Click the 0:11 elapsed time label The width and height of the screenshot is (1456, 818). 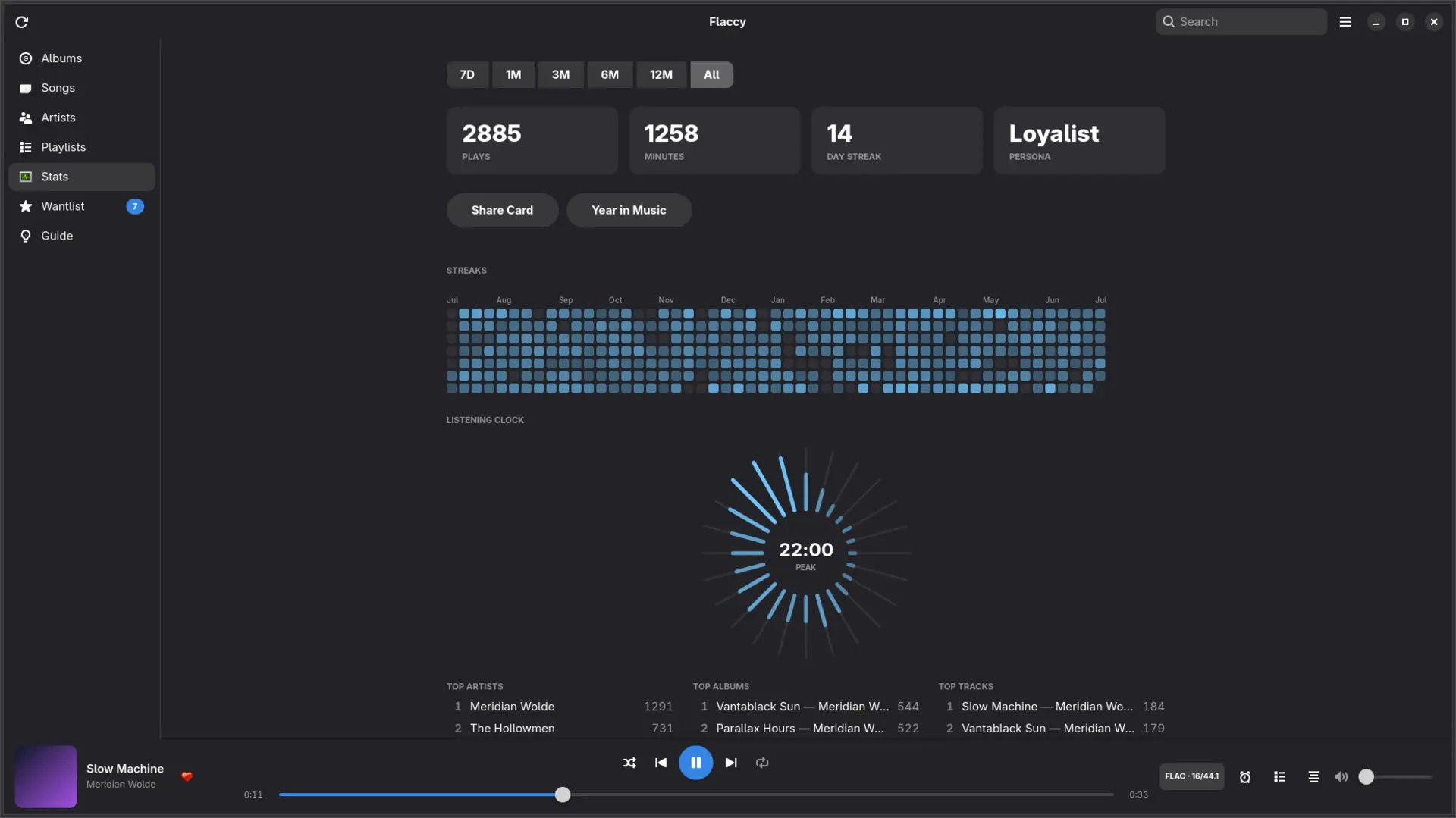253,795
